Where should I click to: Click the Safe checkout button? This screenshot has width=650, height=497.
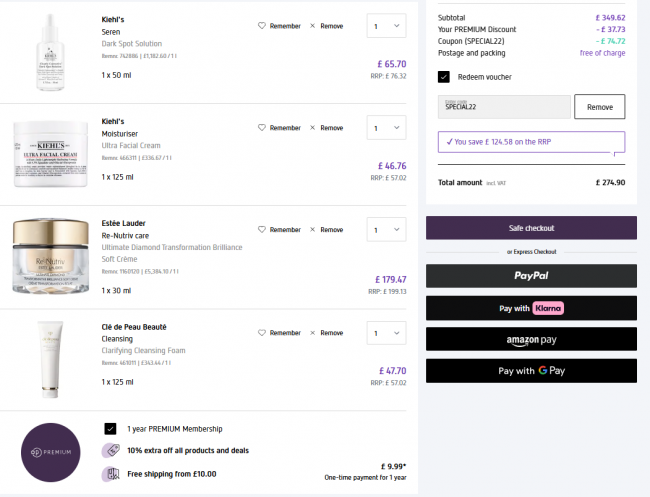[x=531, y=228]
